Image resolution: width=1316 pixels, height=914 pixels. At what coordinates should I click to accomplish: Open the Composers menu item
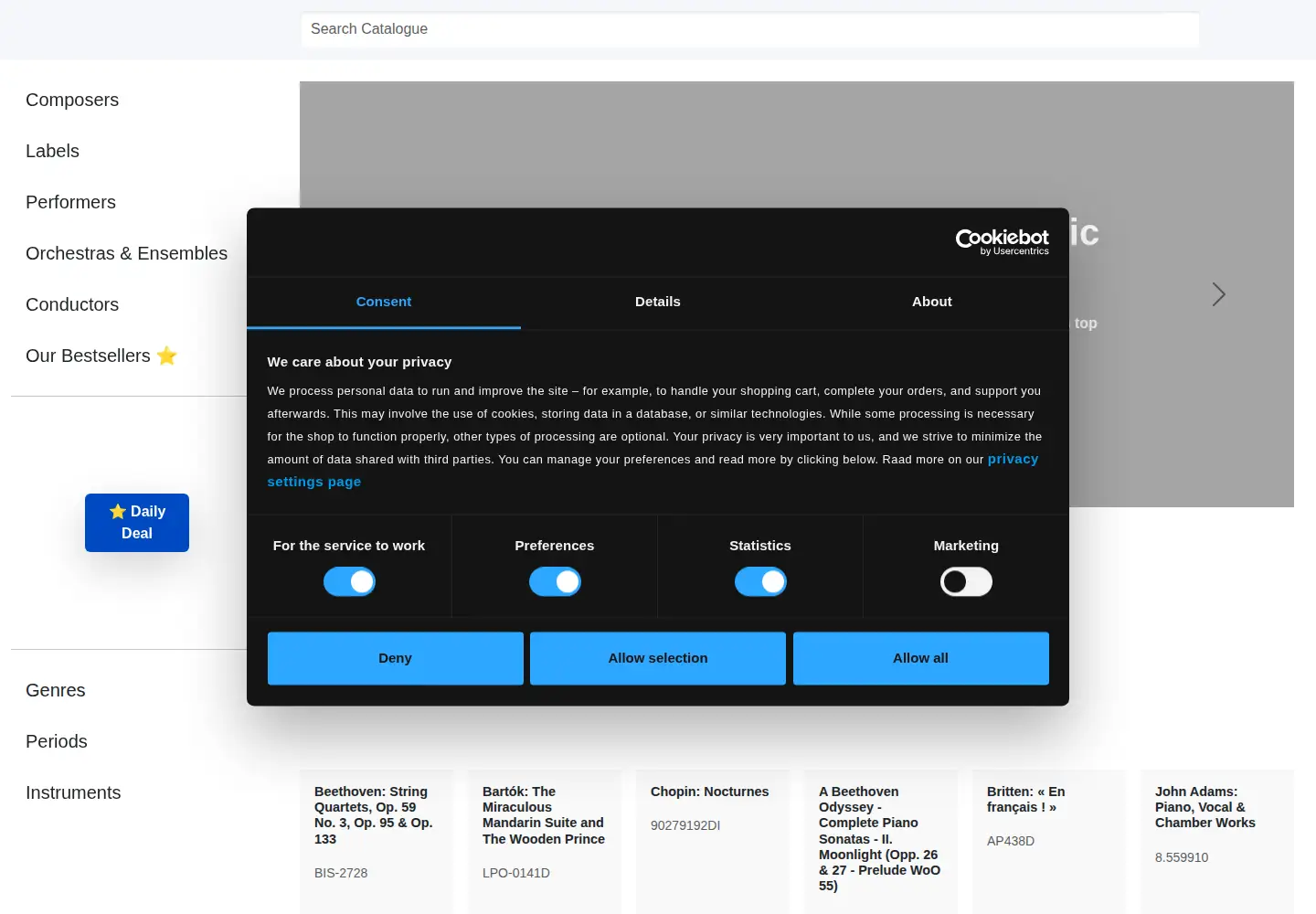tap(72, 100)
